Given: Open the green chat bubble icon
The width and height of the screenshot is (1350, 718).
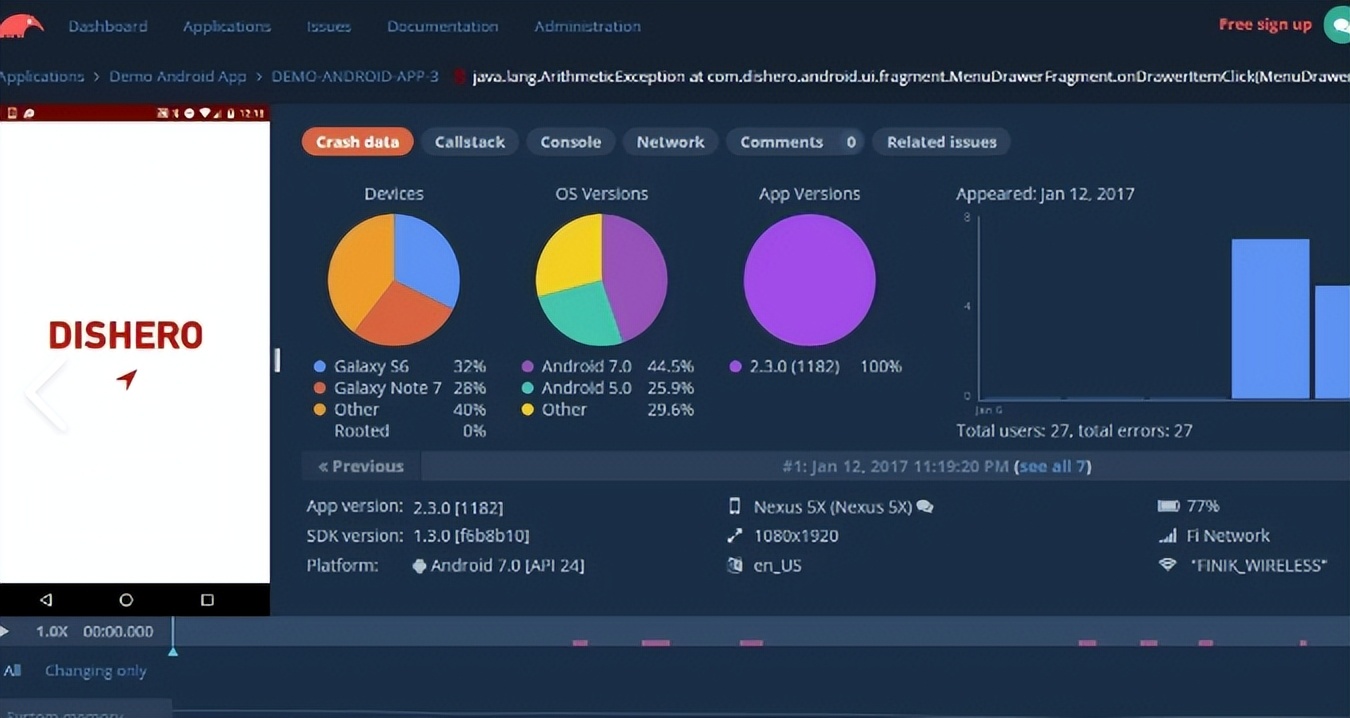Looking at the screenshot, I should [x=1338, y=25].
